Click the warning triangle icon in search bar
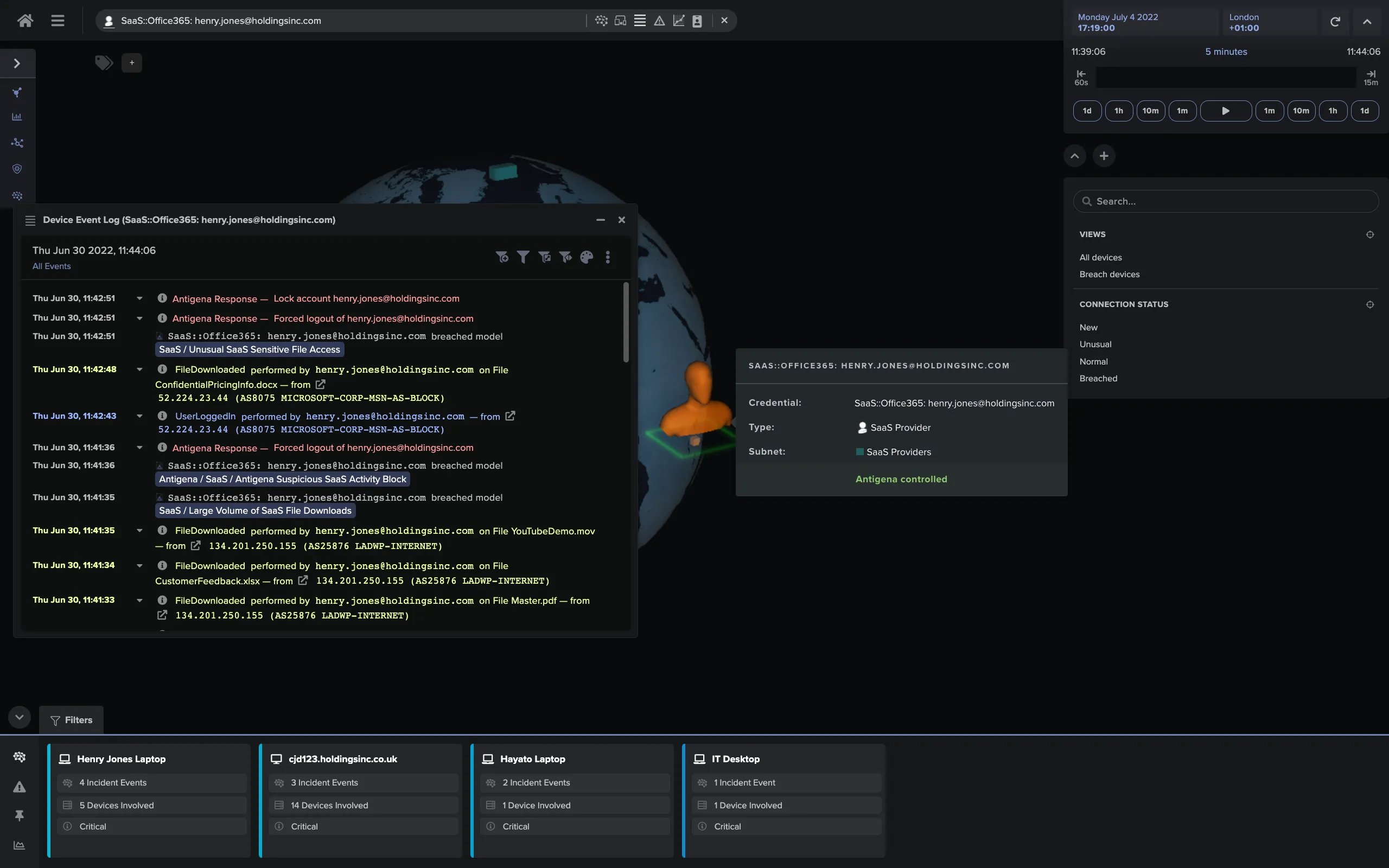 tap(659, 21)
